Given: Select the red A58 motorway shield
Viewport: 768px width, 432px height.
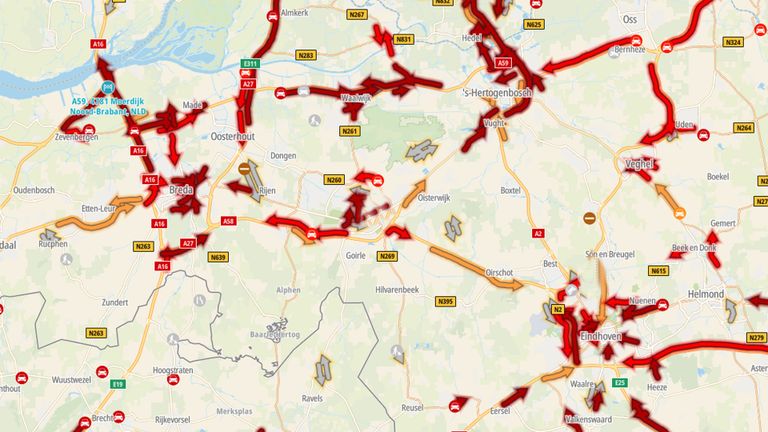Looking at the screenshot, I should 228,221.
